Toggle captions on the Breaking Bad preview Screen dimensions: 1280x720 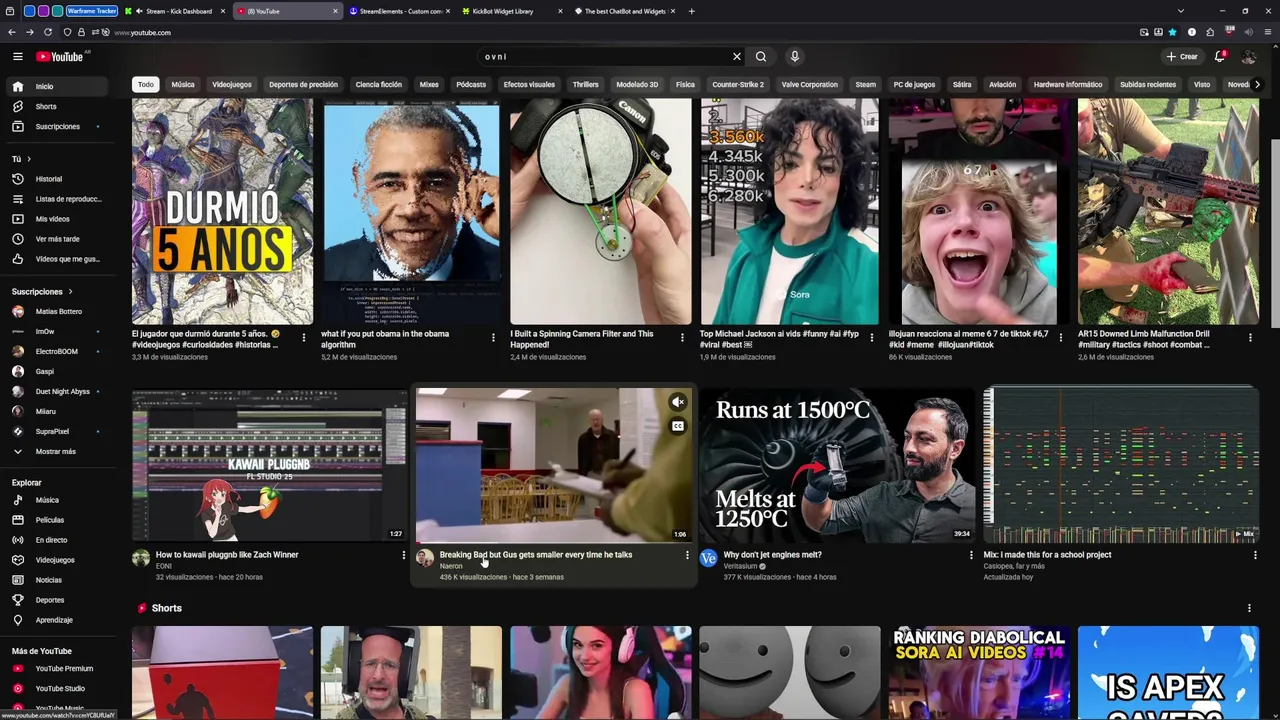[677, 426]
